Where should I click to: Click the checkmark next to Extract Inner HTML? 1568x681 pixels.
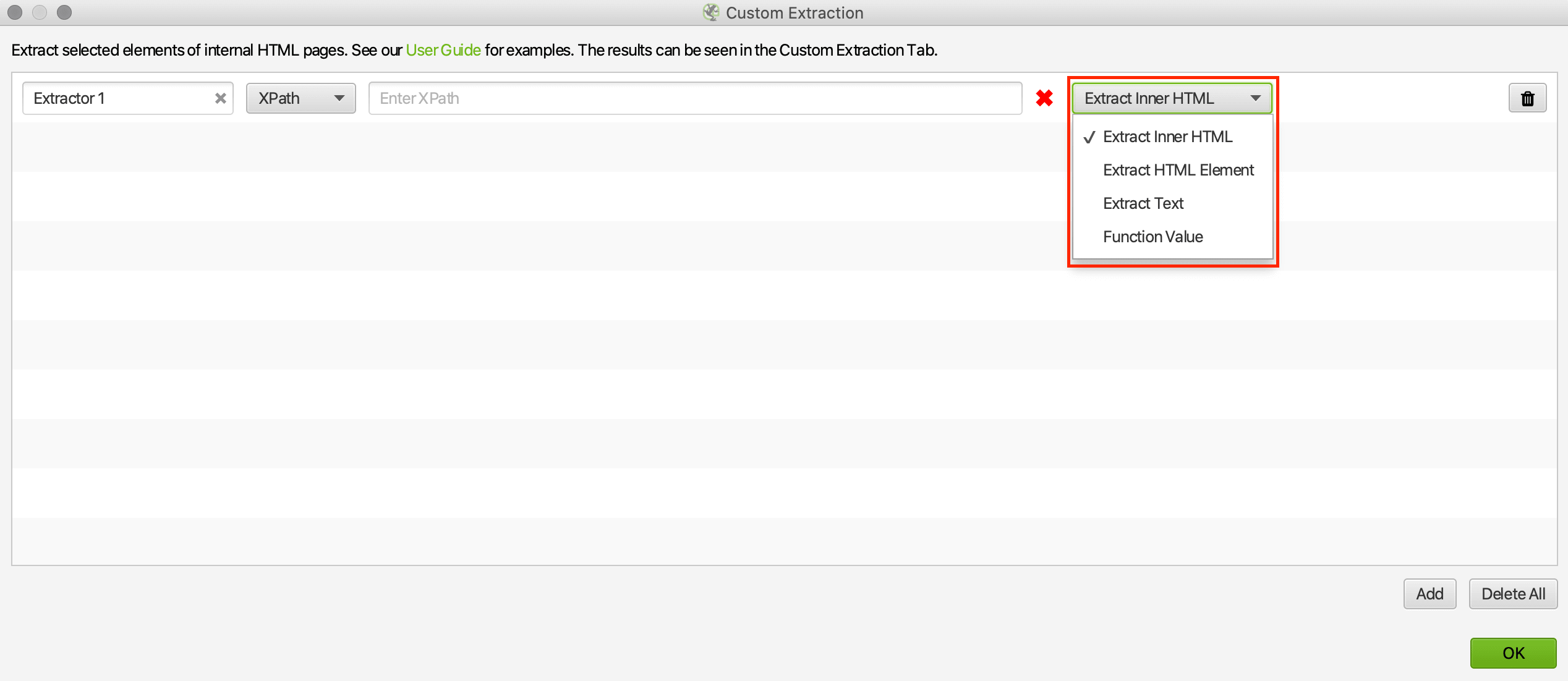(x=1090, y=137)
